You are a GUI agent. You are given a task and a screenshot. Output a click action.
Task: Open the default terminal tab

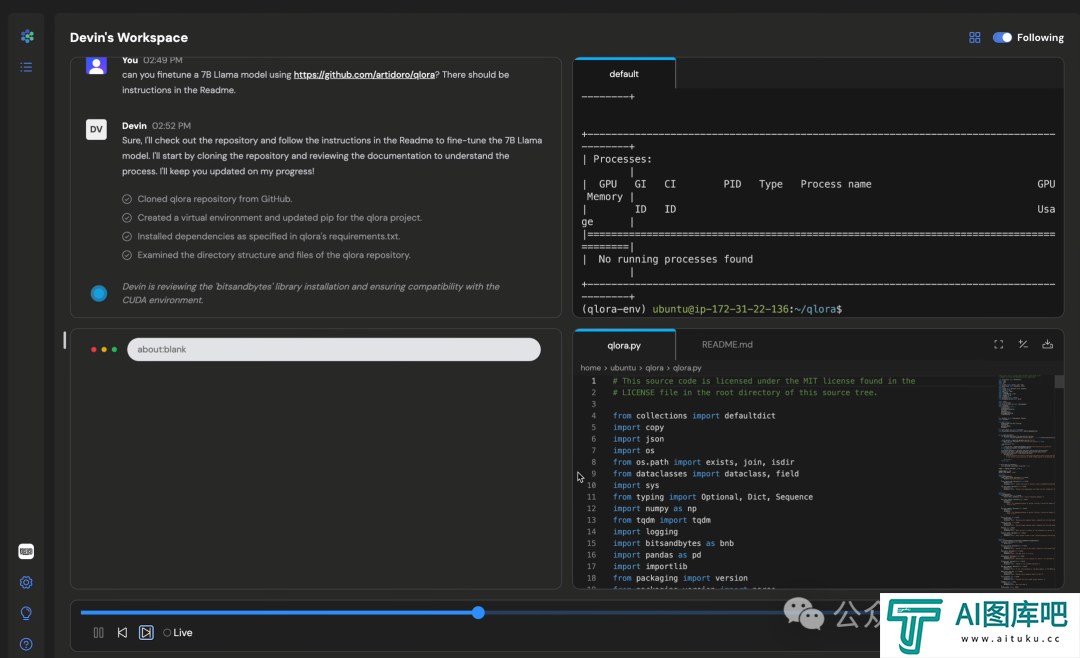[624, 74]
